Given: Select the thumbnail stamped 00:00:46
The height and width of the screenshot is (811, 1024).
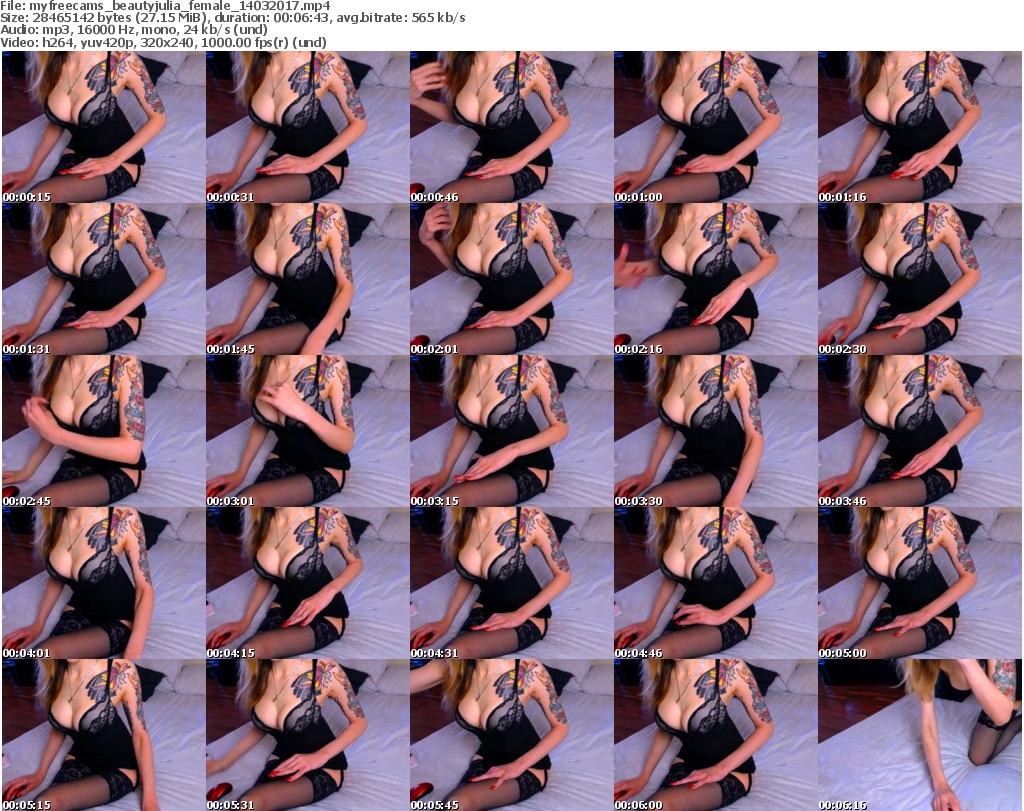Looking at the screenshot, I should coord(511,127).
